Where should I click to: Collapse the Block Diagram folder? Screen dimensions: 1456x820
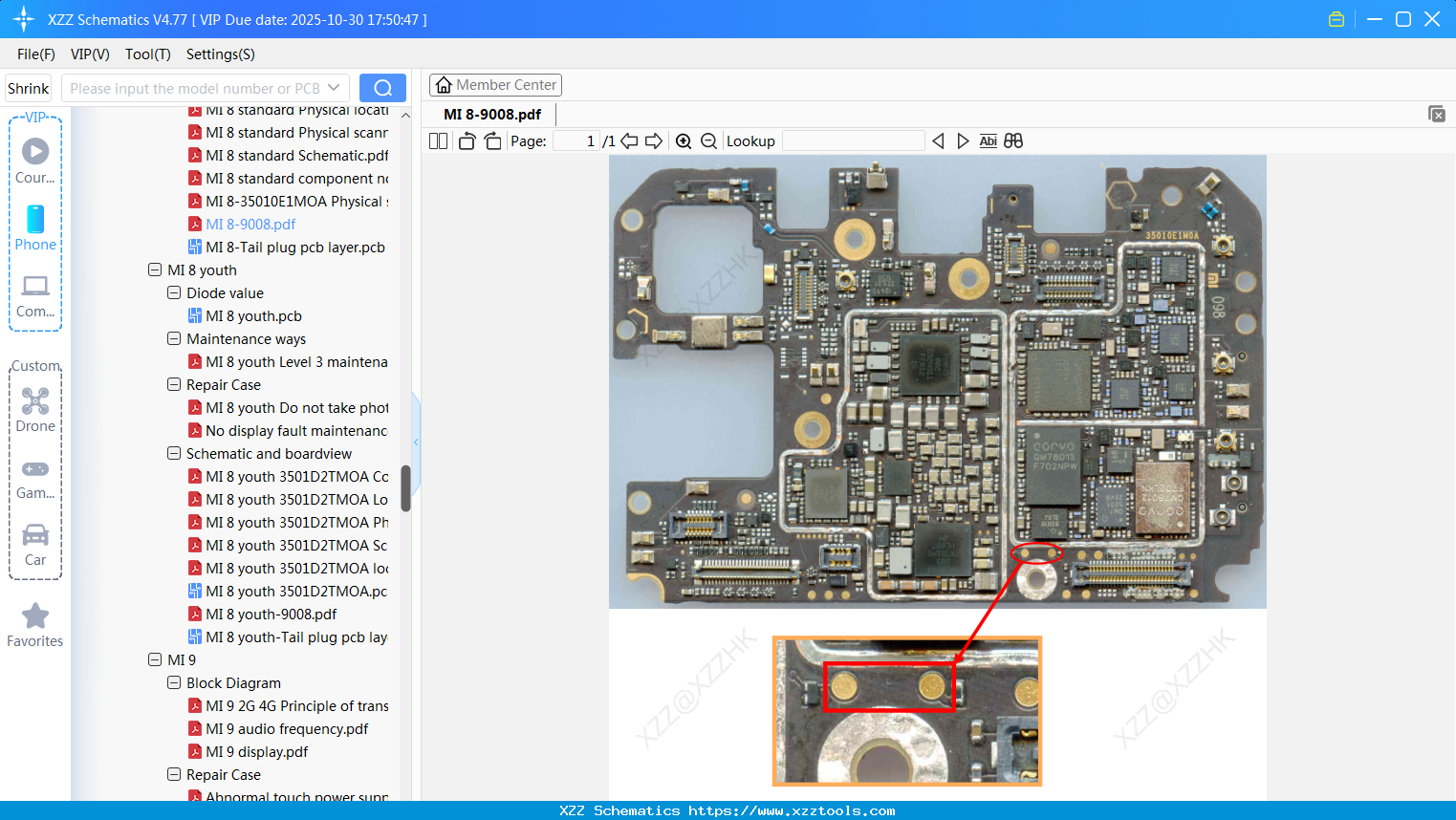pyautogui.click(x=174, y=683)
